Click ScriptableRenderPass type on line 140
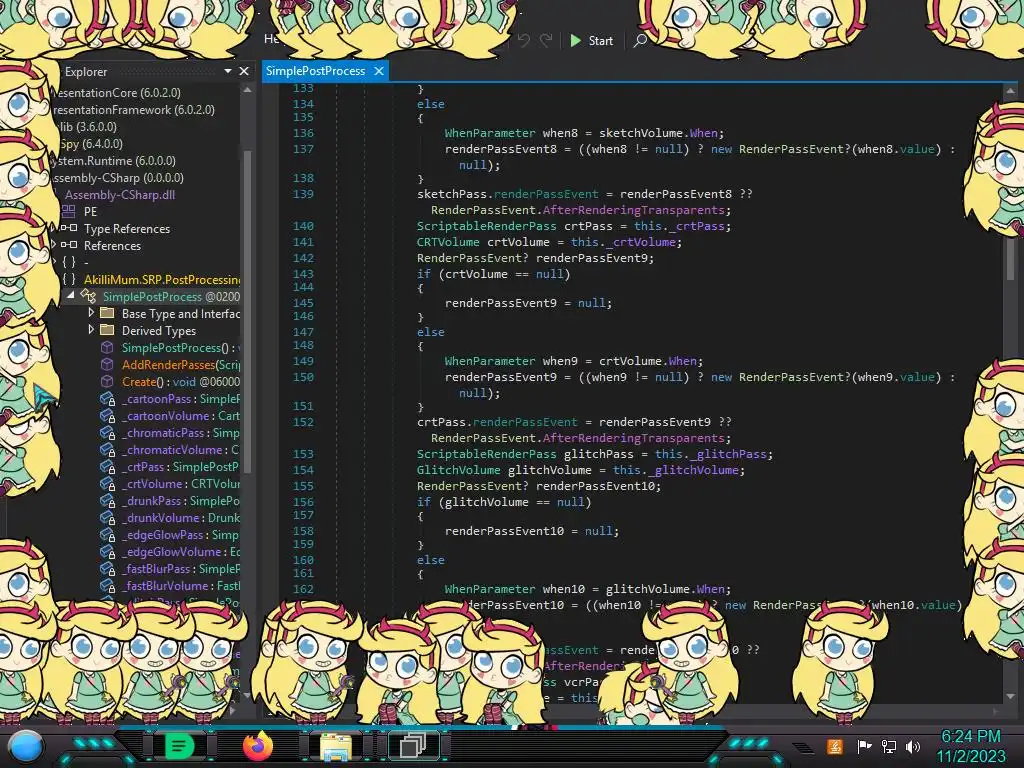 [x=487, y=226]
